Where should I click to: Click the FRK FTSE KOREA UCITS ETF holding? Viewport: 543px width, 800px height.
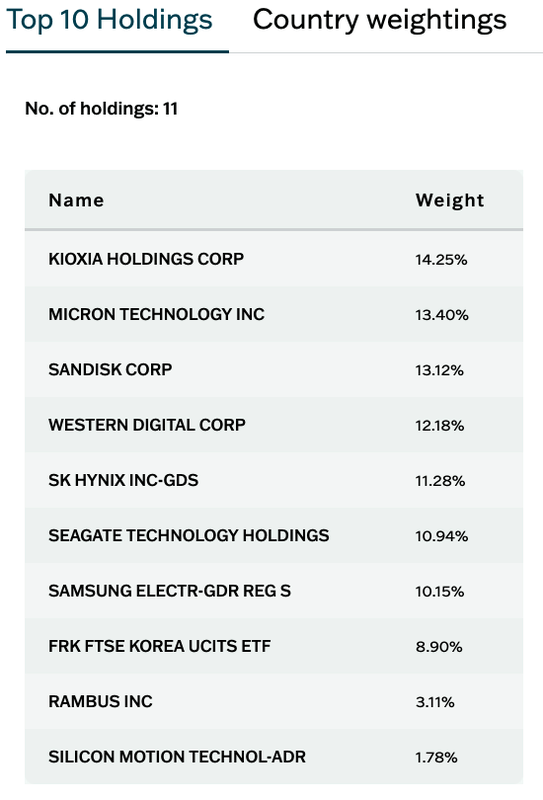tap(160, 646)
